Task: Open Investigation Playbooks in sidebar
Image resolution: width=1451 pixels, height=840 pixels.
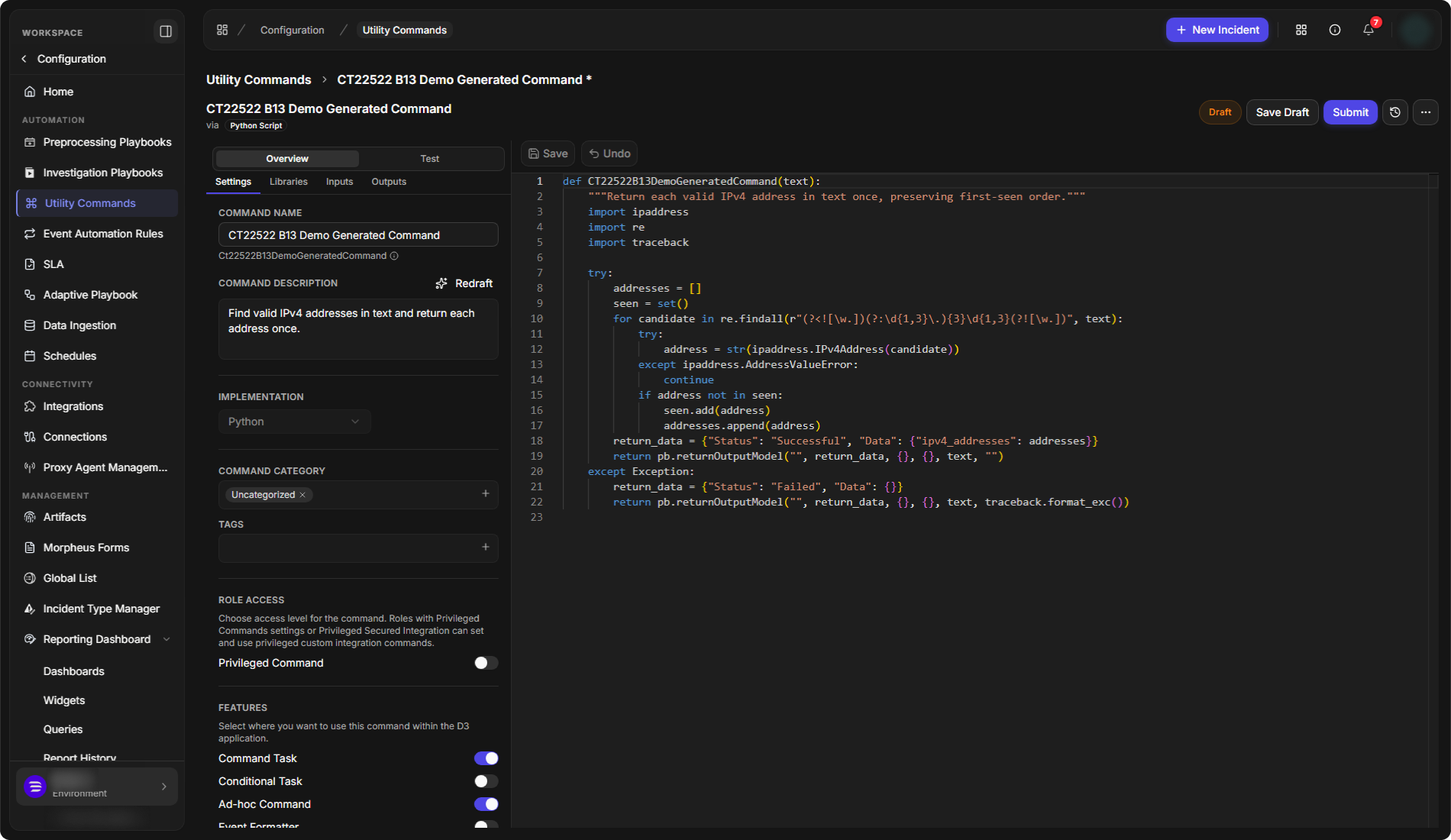Action: [x=97, y=173]
